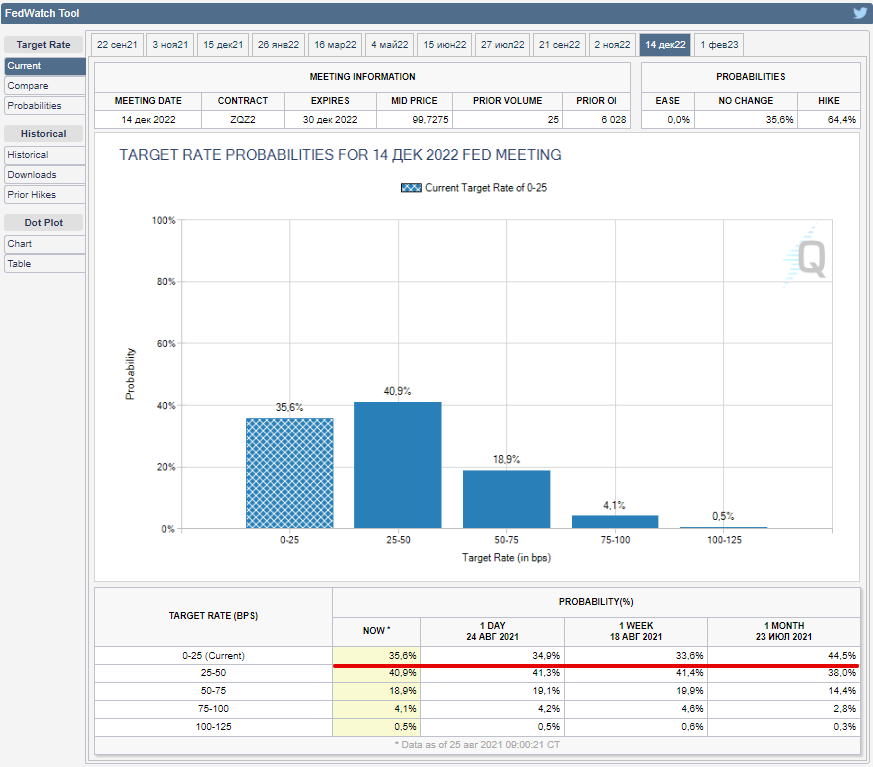Screen dimensions: 873x767
Task: Switch to the 16 мар22 meeting tab
Action: point(335,45)
